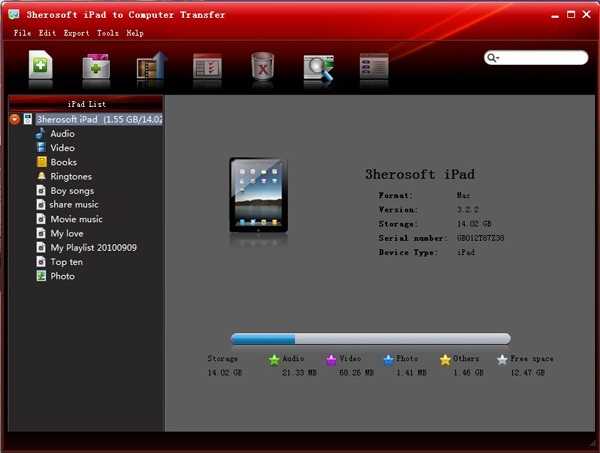Viewport: 600px width, 453px height.
Task: Click the magnifier search-and-filter toolbar icon
Action: click(319, 68)
